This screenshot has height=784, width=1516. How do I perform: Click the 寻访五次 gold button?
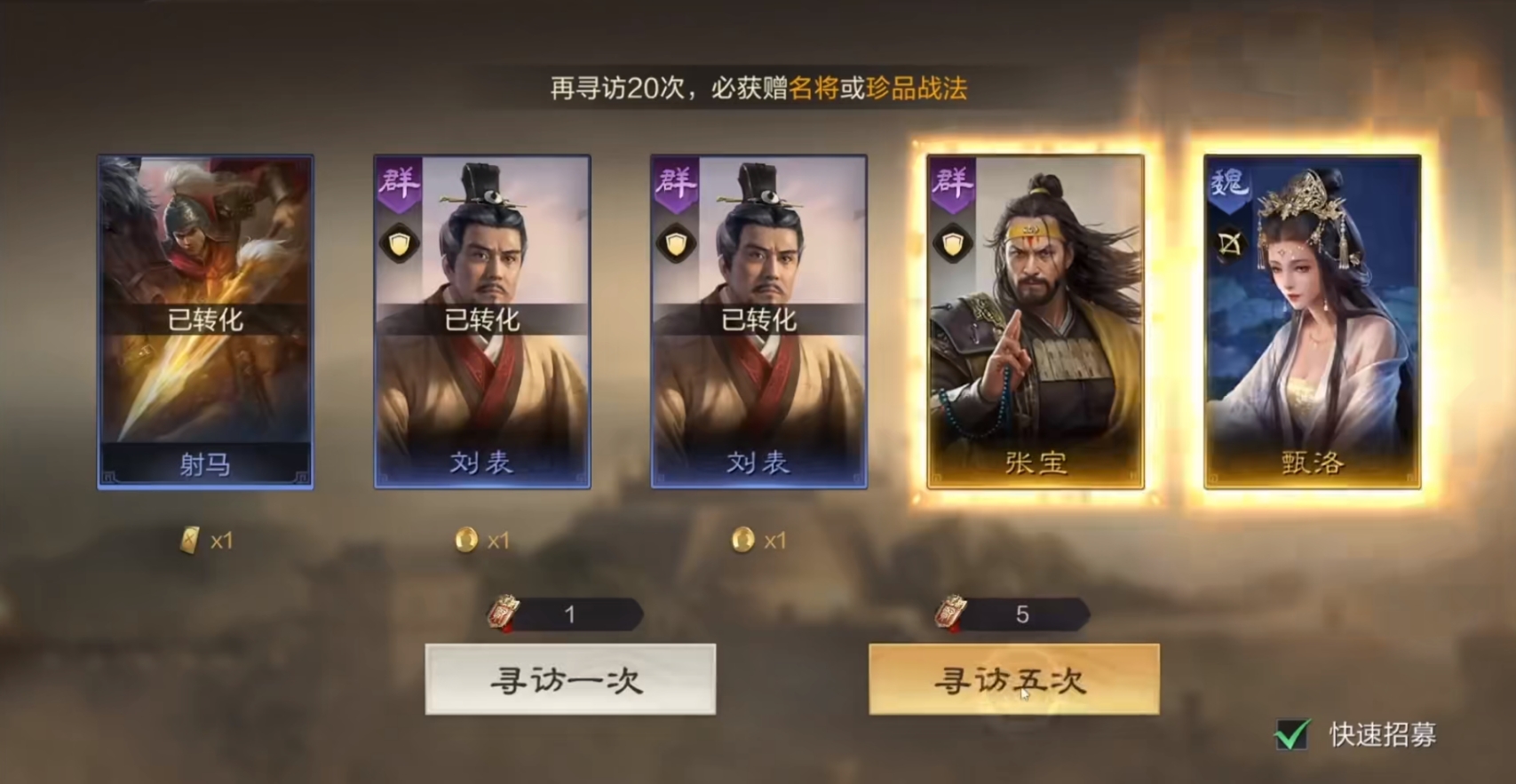tap(1013, 679)
